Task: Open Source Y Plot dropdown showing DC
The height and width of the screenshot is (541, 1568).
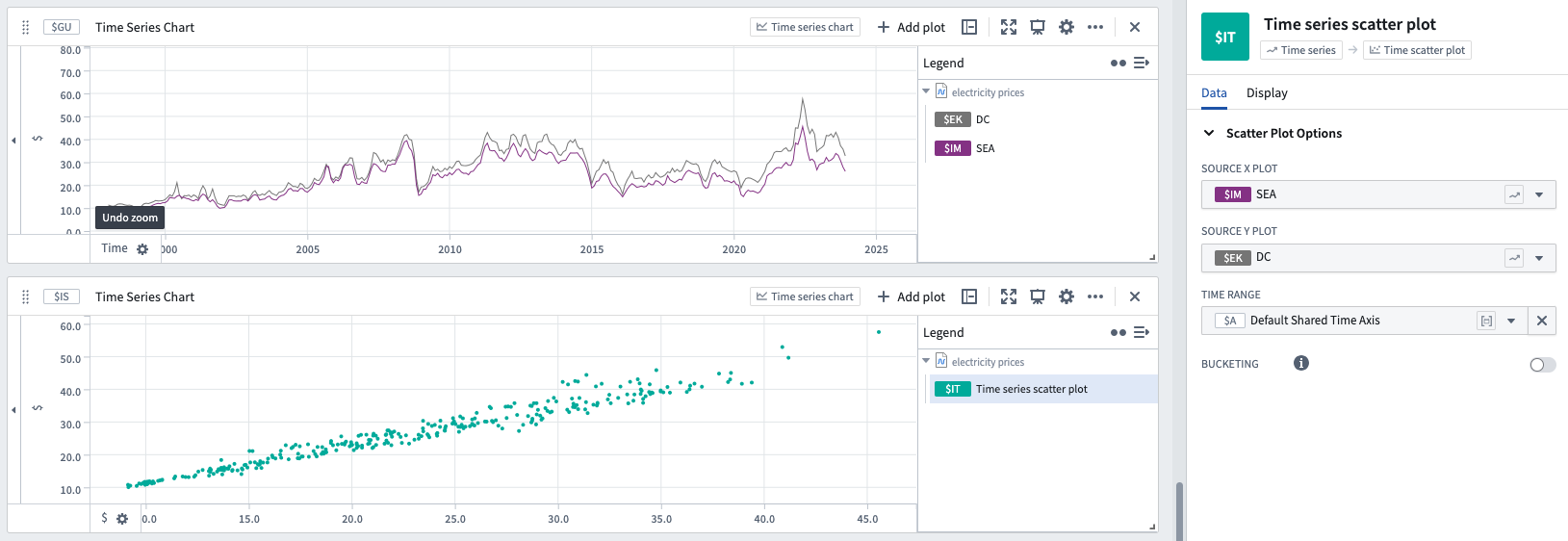Action: [1378, 258]
